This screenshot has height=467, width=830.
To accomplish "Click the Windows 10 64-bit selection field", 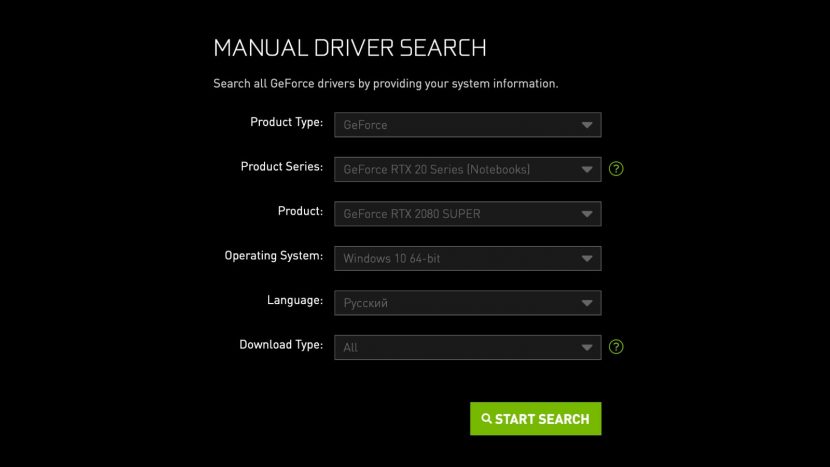I will tap(450, 258).
